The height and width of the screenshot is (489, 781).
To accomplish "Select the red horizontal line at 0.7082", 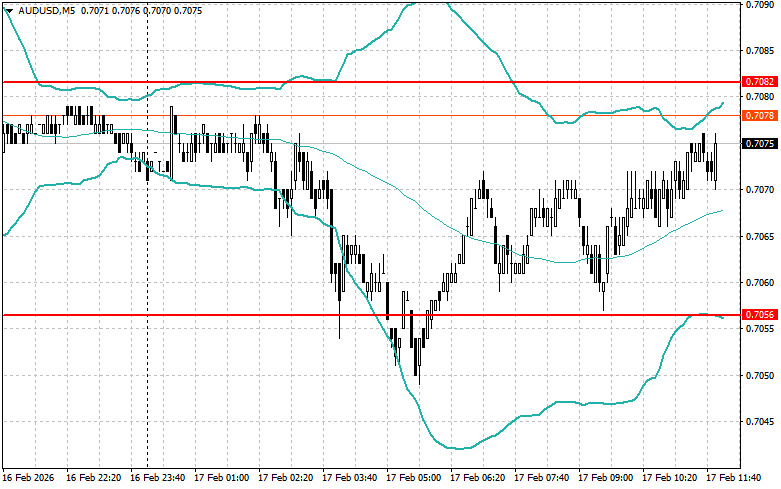I will coord(371,82).
